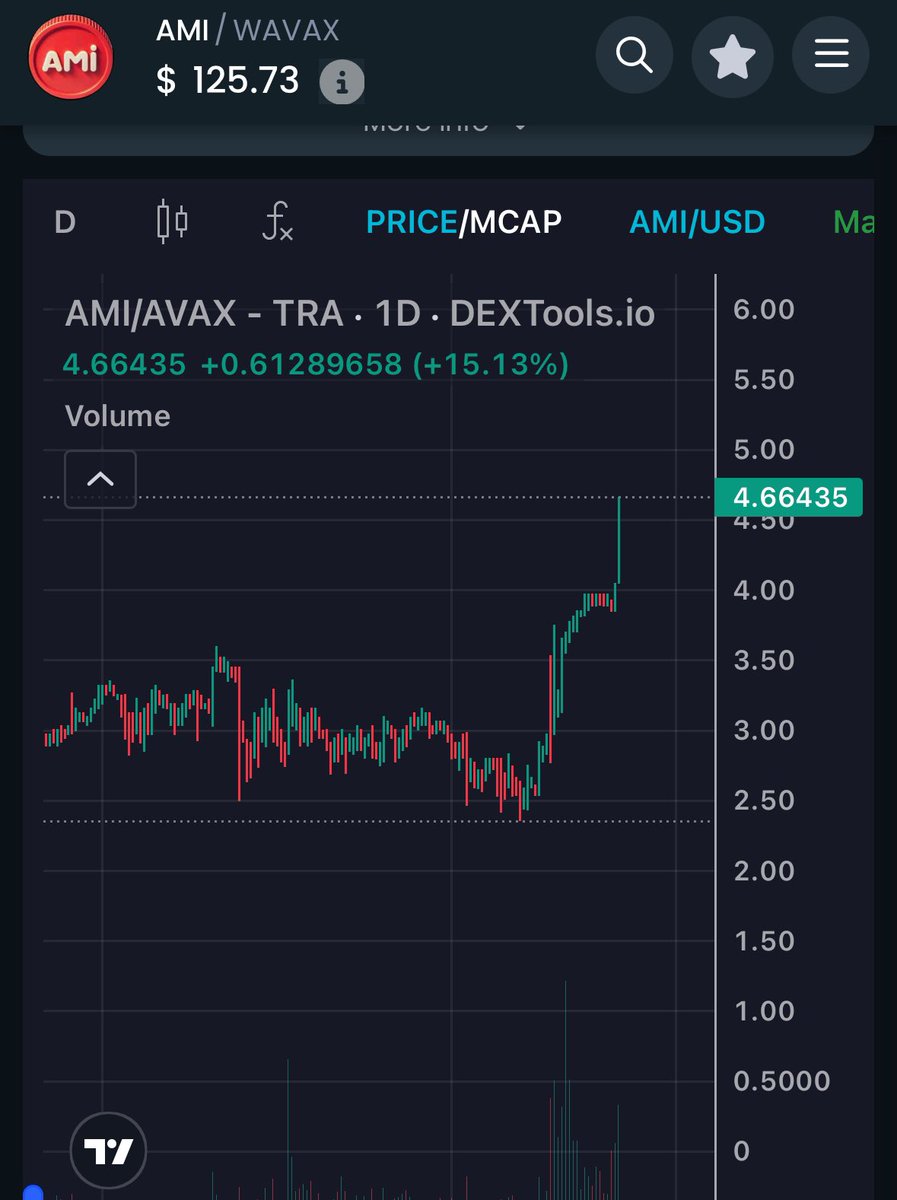Switch price display to MCAP
This screenshot has height=1200, width=897.
(516, 222)
